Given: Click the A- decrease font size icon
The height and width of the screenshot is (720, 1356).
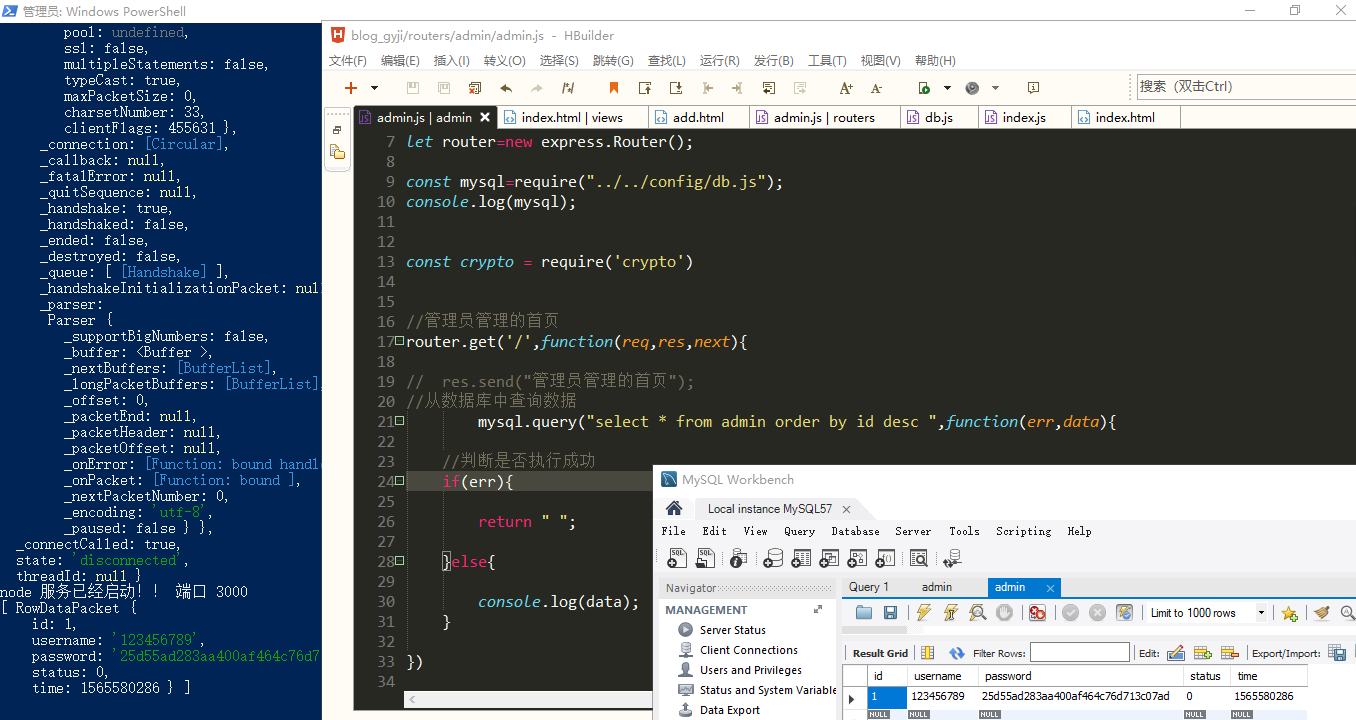Looking at the screenshot, I should 877,88.
